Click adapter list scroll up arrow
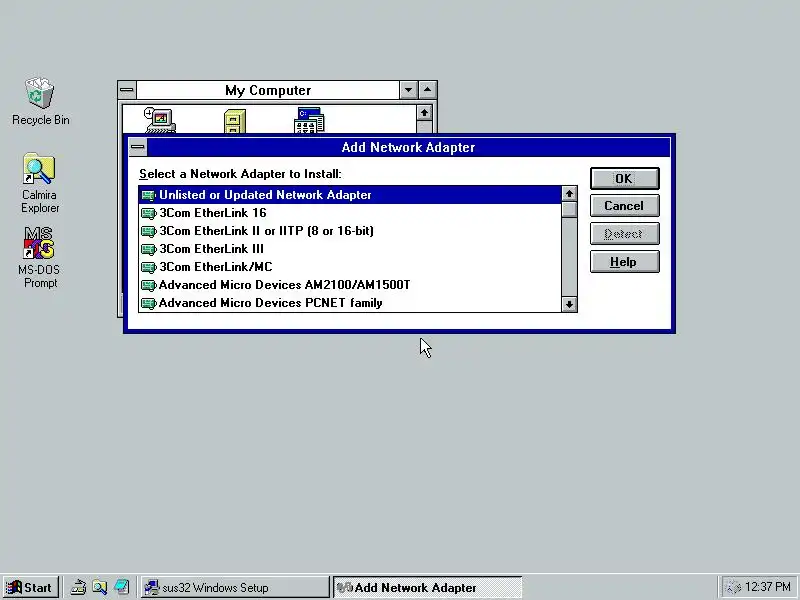 [x=569, y=194]
